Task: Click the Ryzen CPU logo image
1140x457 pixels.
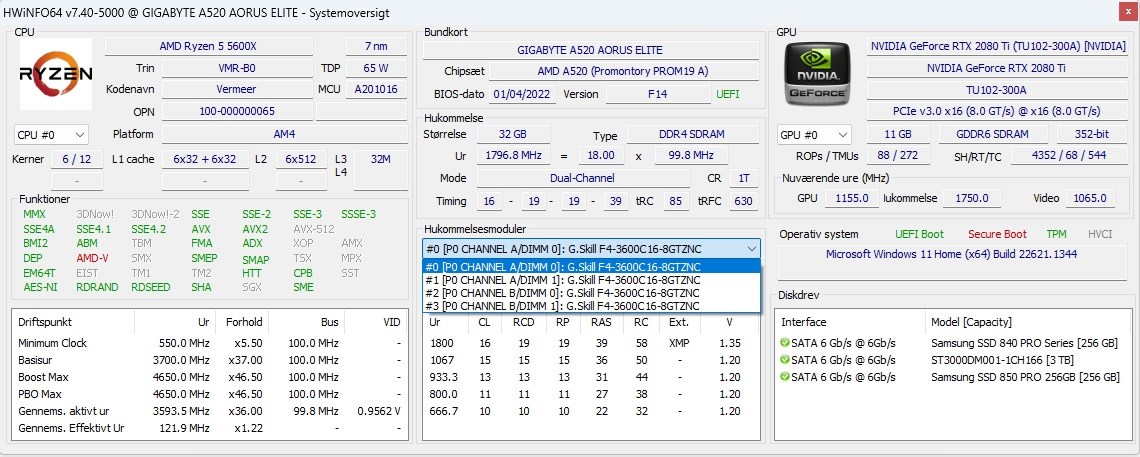Action: click(x=56, y=73)
